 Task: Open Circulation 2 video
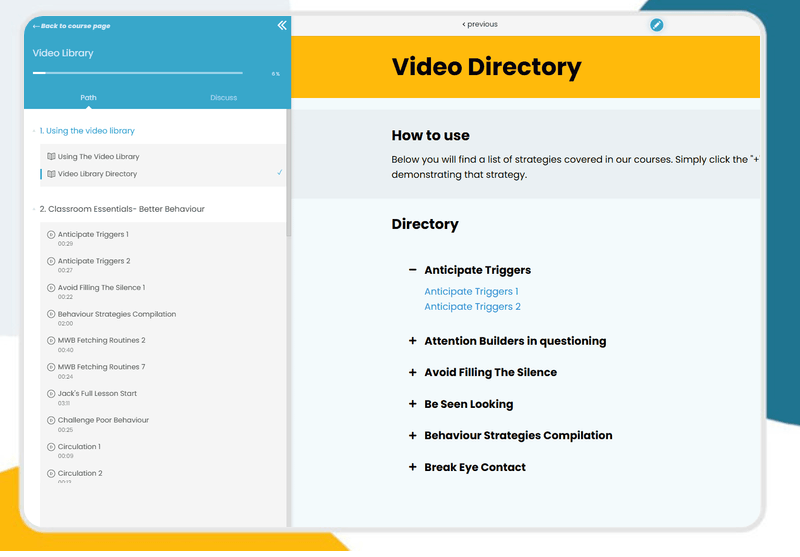coord(80,473)
